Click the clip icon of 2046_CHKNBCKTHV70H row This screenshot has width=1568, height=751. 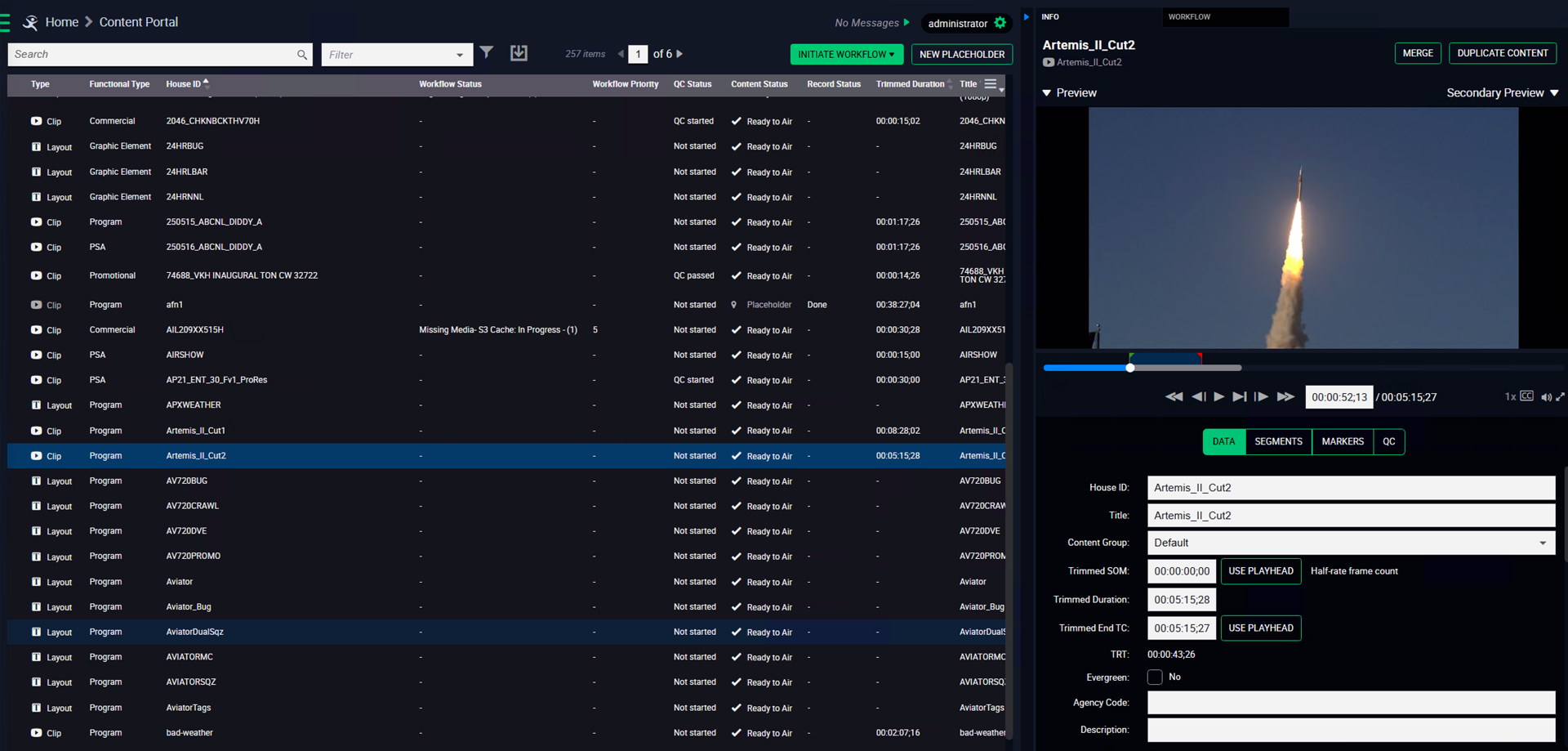(36, 121)
